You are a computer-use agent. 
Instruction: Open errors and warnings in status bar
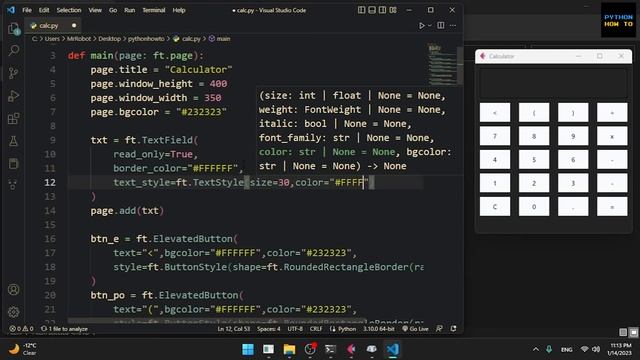coord(21,329)
